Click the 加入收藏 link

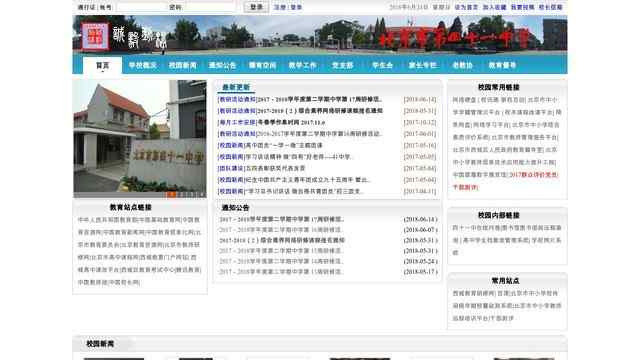pyautogui.click(x=494, y=7)
